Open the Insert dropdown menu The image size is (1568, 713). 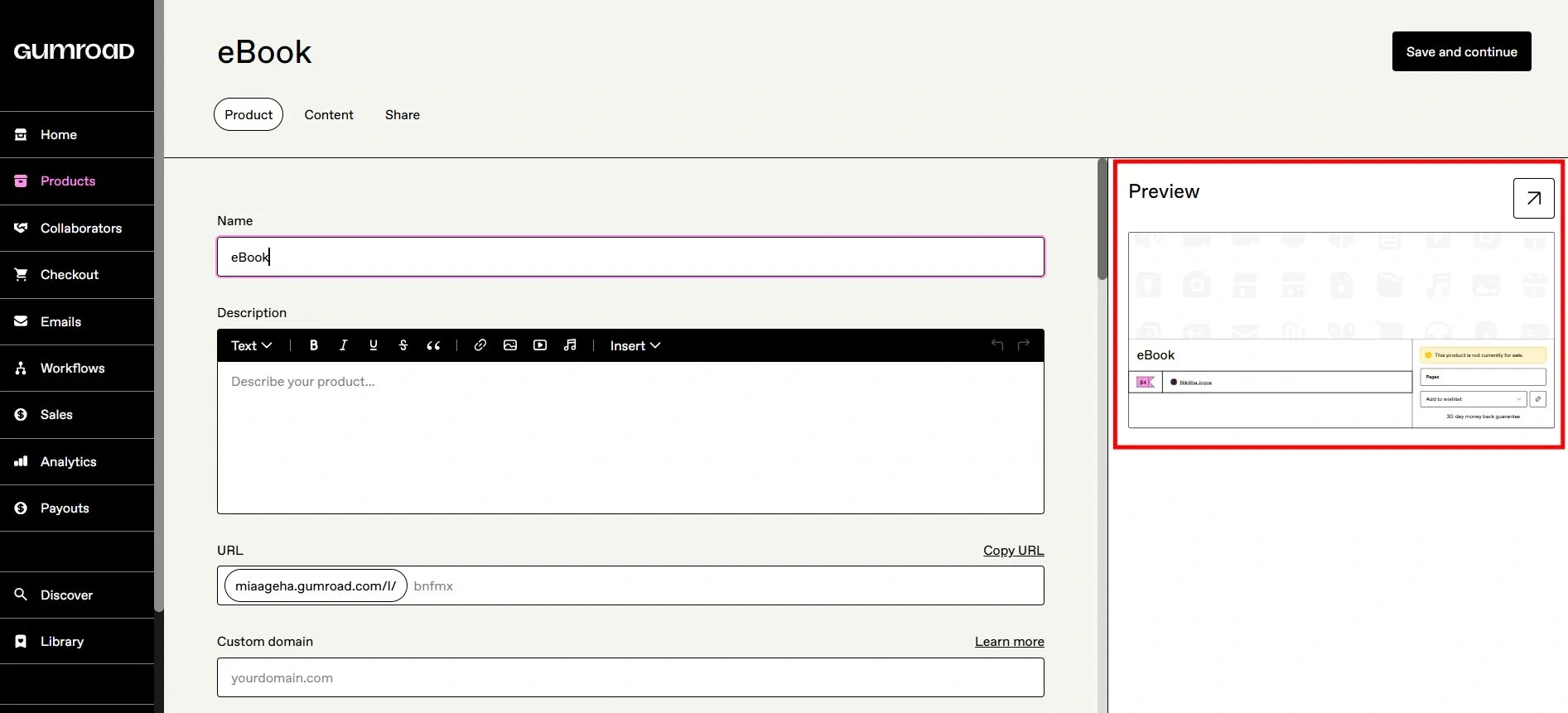click(634, 345)
